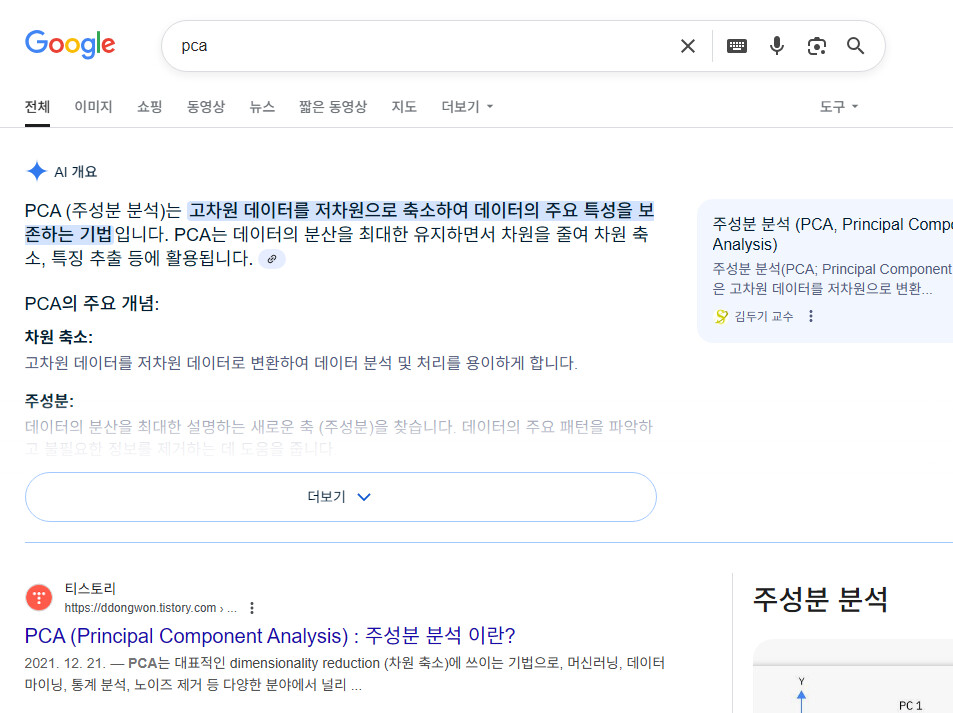Open three-dot menu beside ddongwon.tistory.com URL
The height and width of the screenshot is (713, 953).
click(252, 608)
